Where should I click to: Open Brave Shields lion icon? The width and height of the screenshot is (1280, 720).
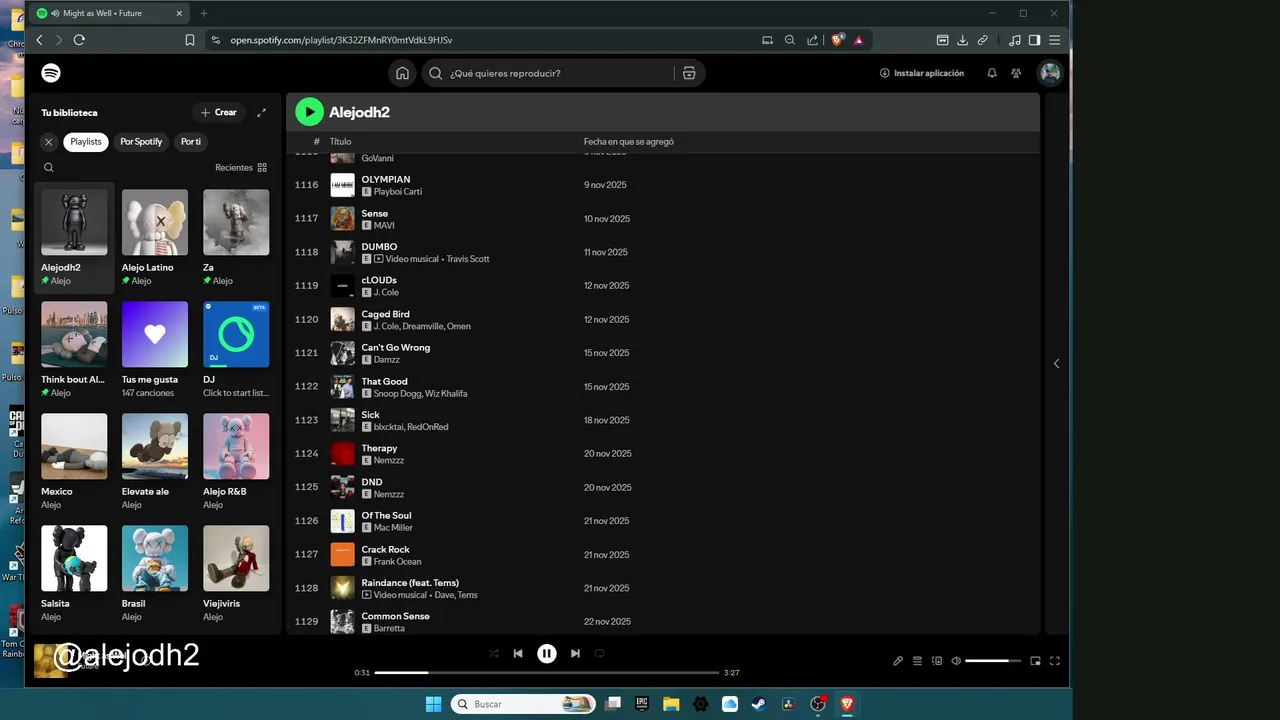pos(838,40)
